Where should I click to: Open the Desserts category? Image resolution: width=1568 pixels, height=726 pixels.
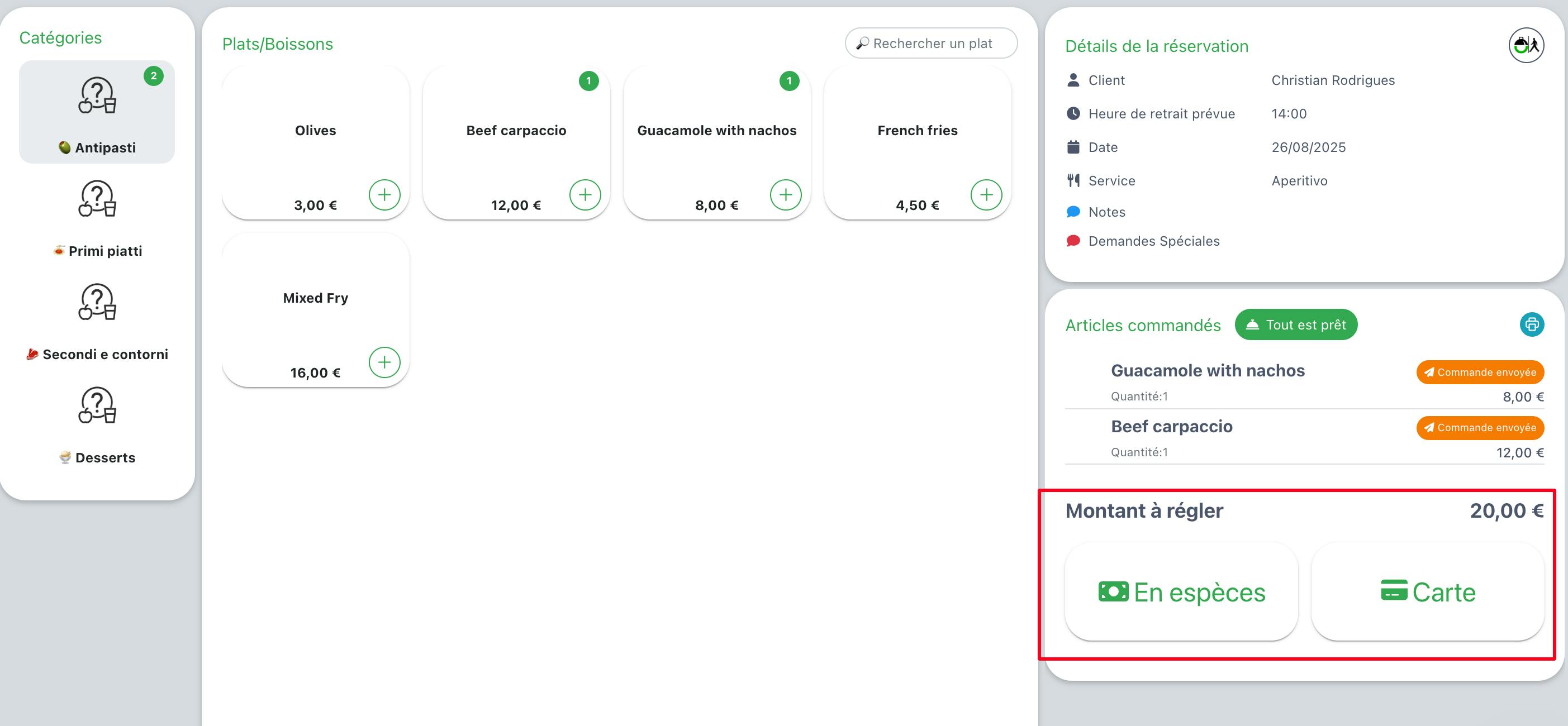pyautogui.click(x=97, y=422)
